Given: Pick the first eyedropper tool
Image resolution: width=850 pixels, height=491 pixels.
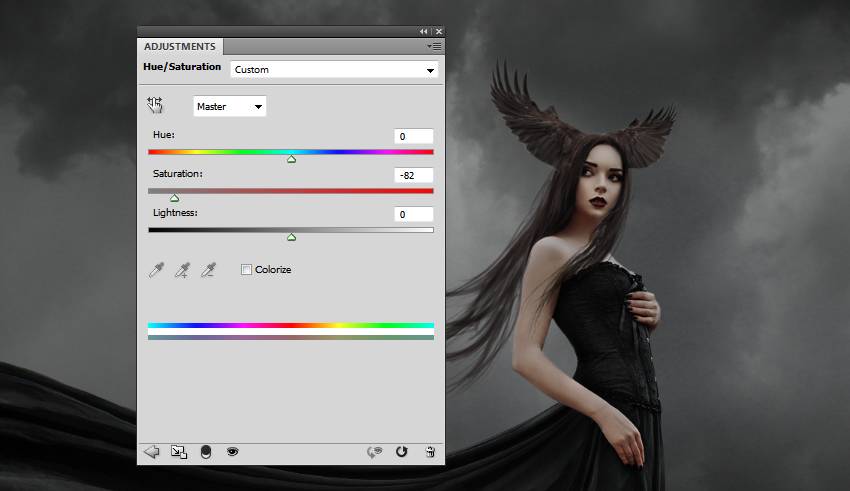Looking at the screenshot, I should click(x=156, y=270).
